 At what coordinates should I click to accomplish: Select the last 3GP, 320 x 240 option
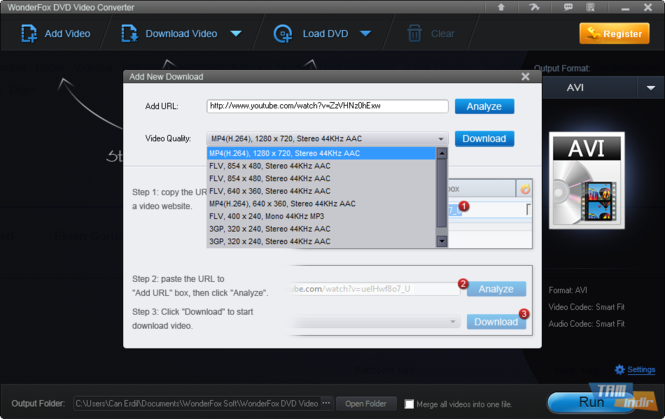(x=321, y=241)
